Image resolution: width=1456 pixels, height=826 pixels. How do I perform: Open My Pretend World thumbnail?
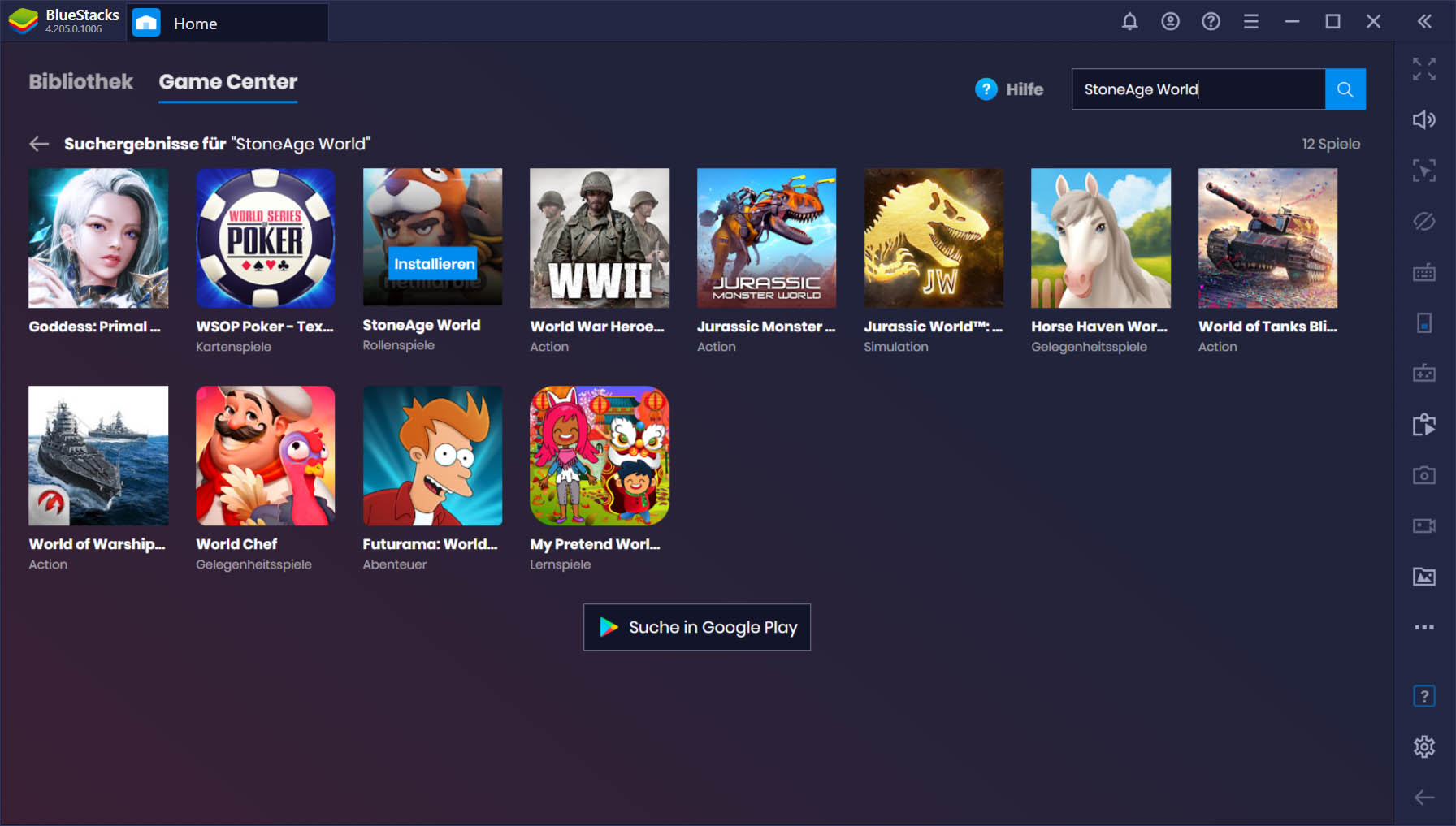600,456
